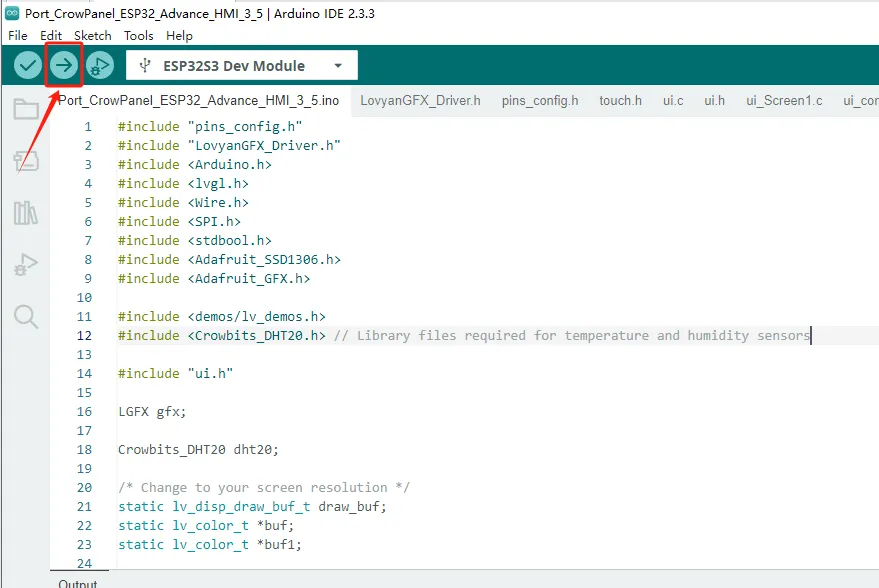Place cursor on the 'LGFX gfx;' code line
This screenshot has width=879, height=588.
(152, 411)
